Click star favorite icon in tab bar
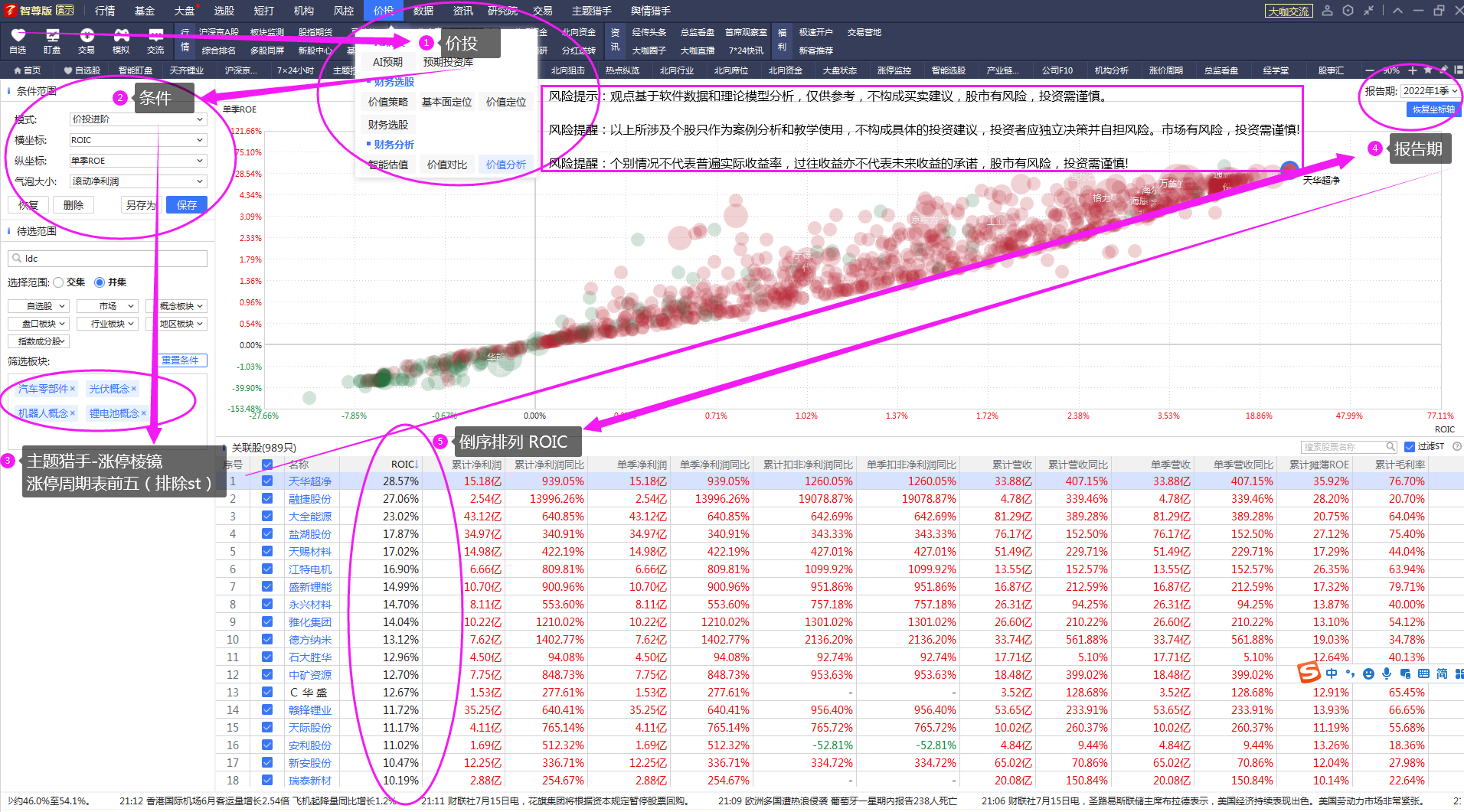1464x812 pixels. [1428, 70]
